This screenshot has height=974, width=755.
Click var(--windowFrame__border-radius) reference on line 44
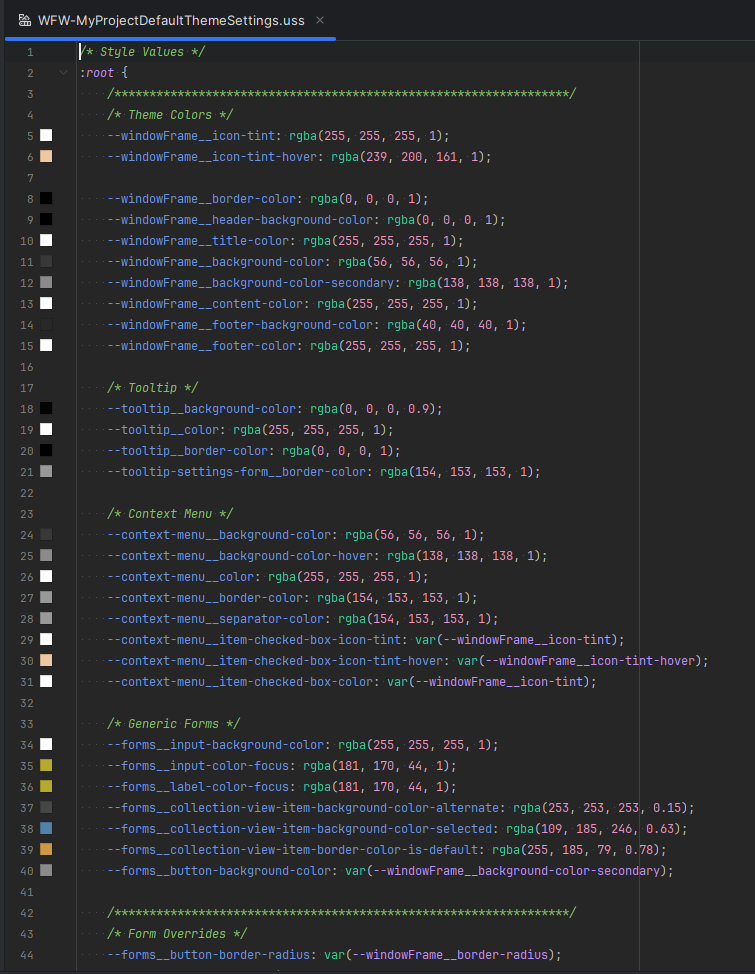point(439,955)
